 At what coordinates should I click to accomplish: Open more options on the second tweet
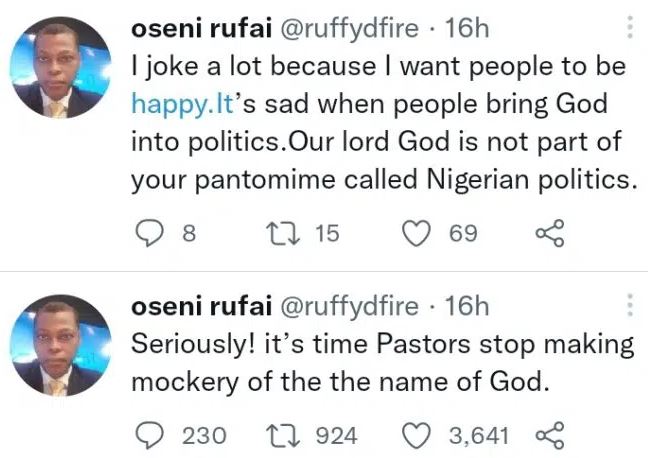tap(629, 306)
